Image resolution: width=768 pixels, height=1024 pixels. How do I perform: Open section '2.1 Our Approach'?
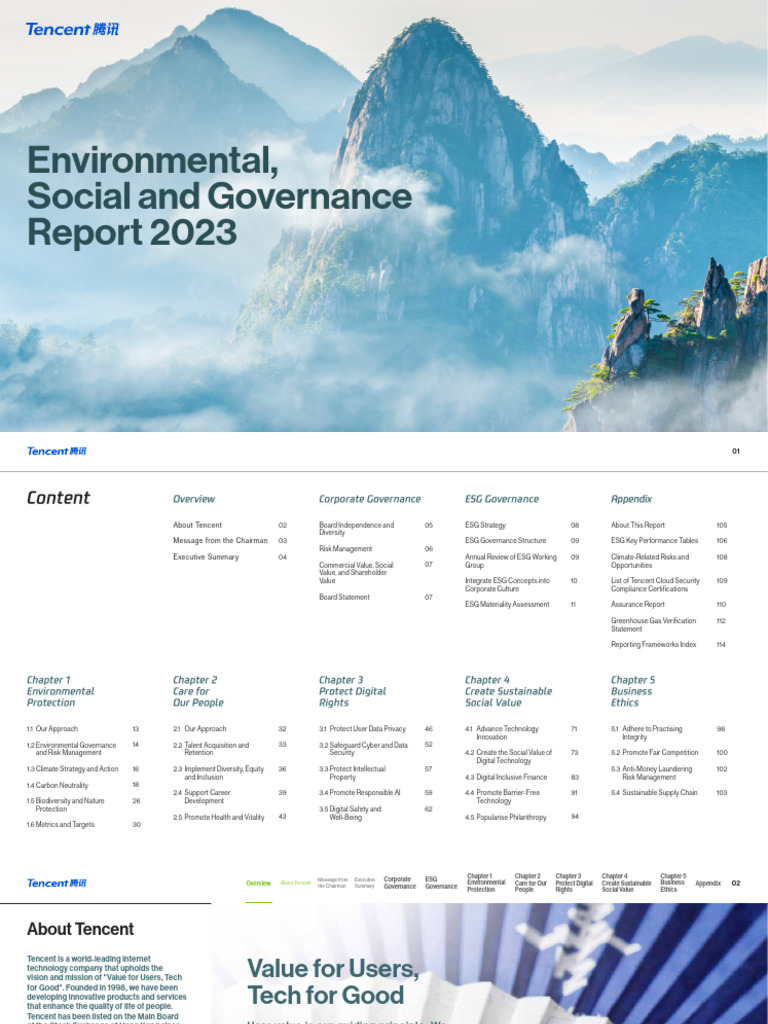tap(200, 729)
